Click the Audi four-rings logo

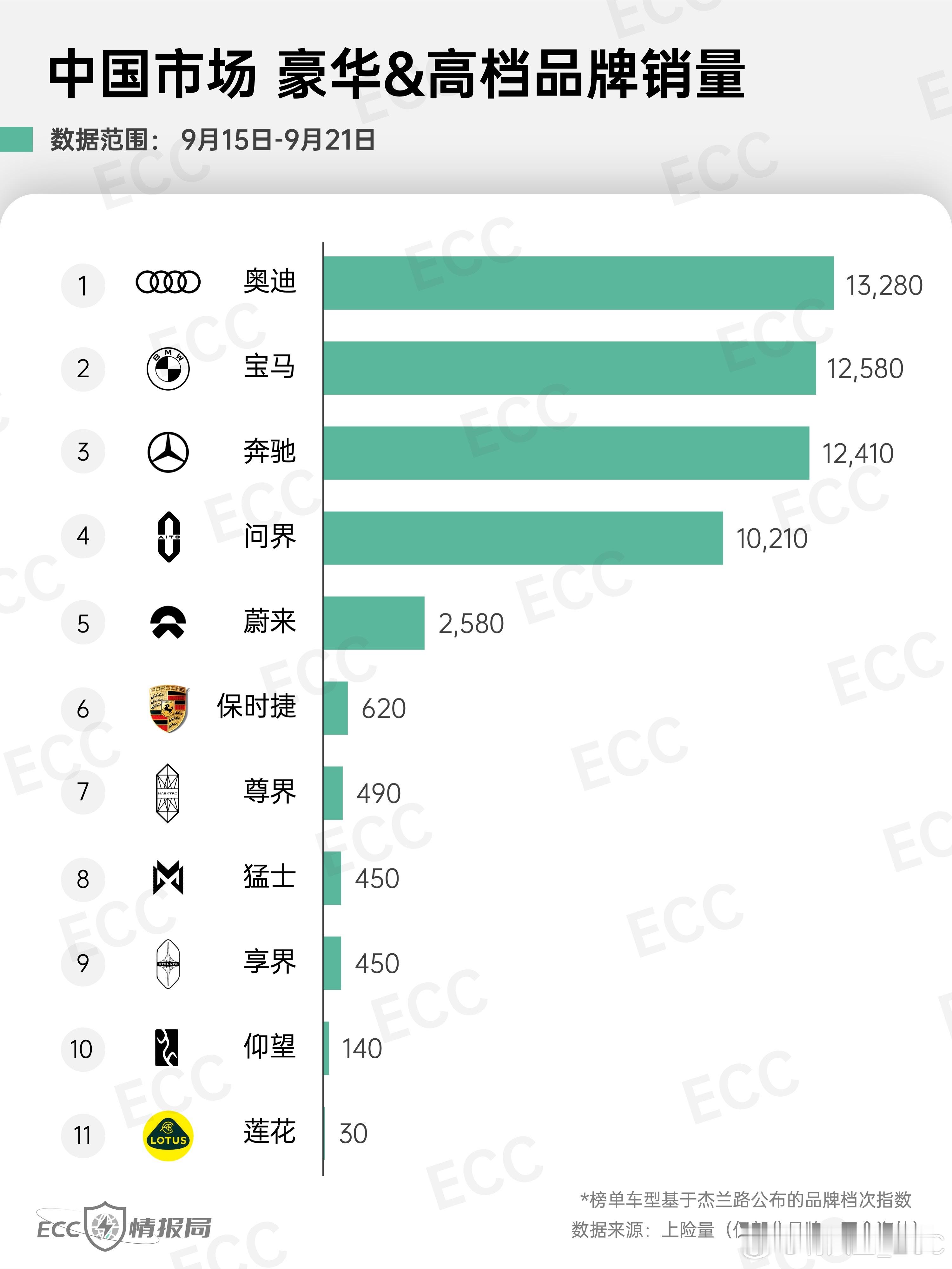point(168,282)
